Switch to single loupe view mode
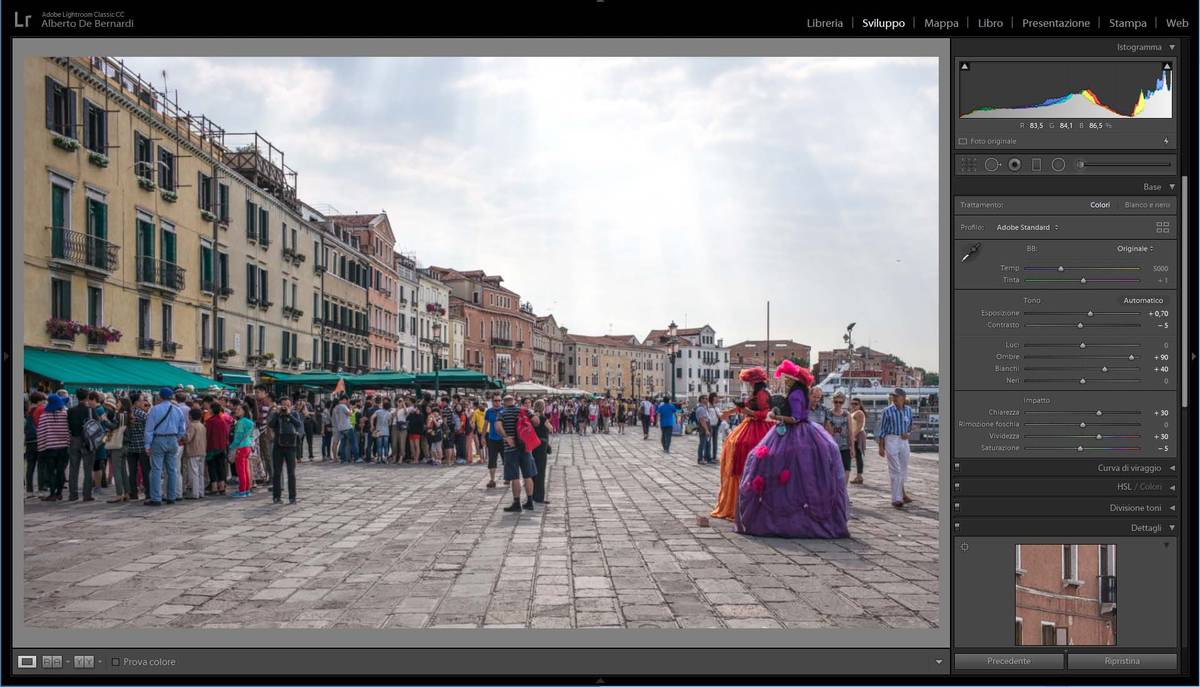Screen dimensions: 1200x687 click(x=27, y=662)
